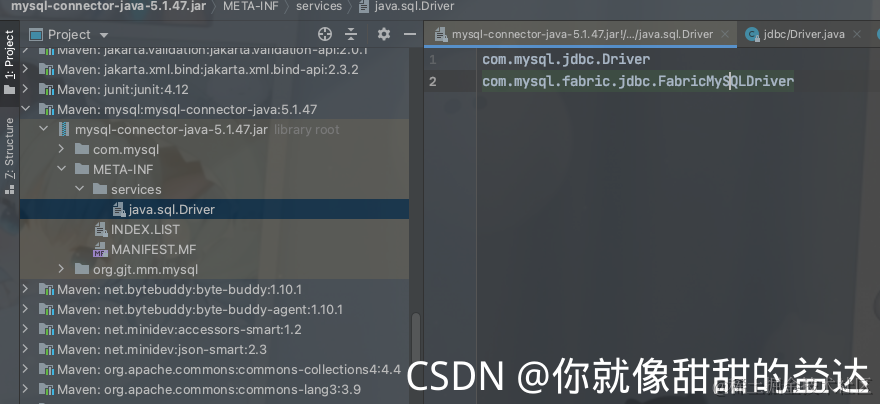
Task: Click the folder icon of com.mysql
Action: (82, 149)
